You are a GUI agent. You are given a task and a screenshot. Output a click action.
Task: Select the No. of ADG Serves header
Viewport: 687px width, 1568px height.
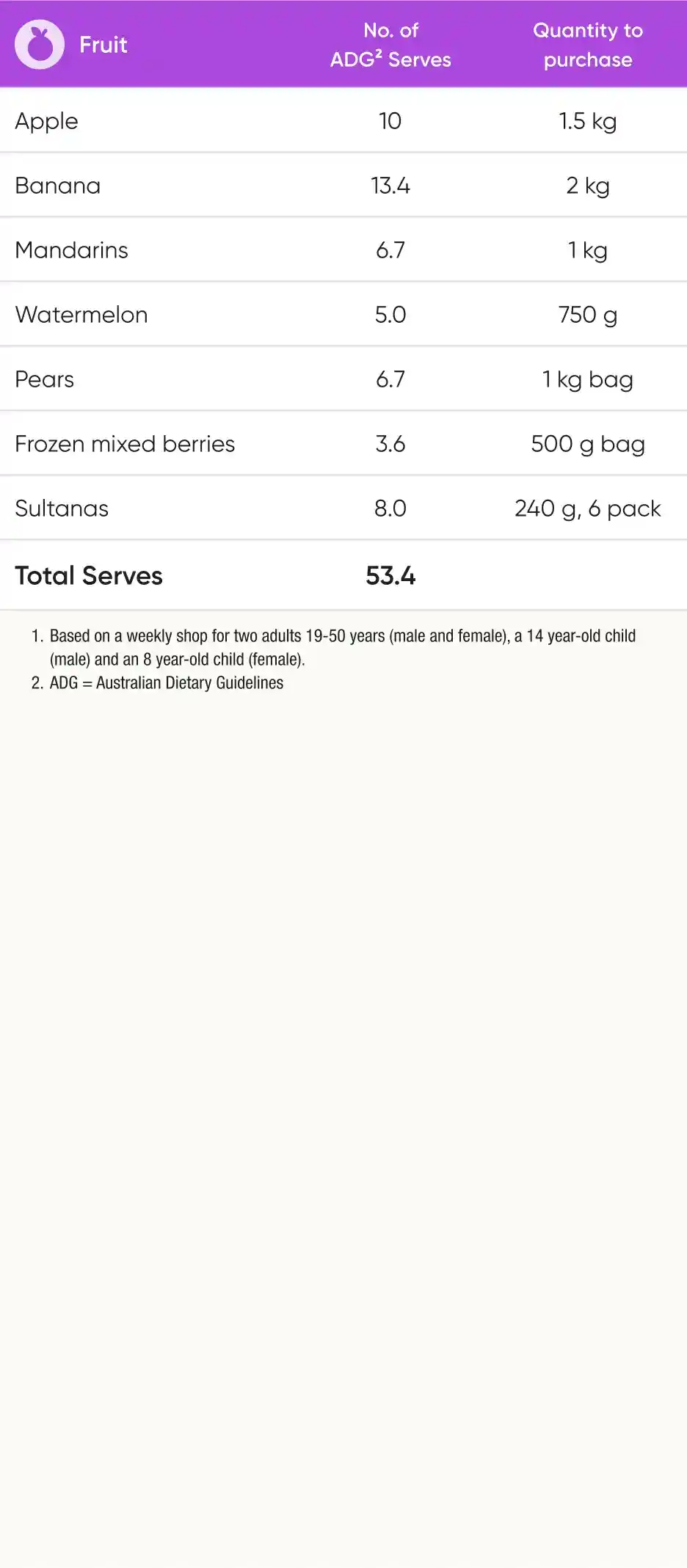click(390, 45)
